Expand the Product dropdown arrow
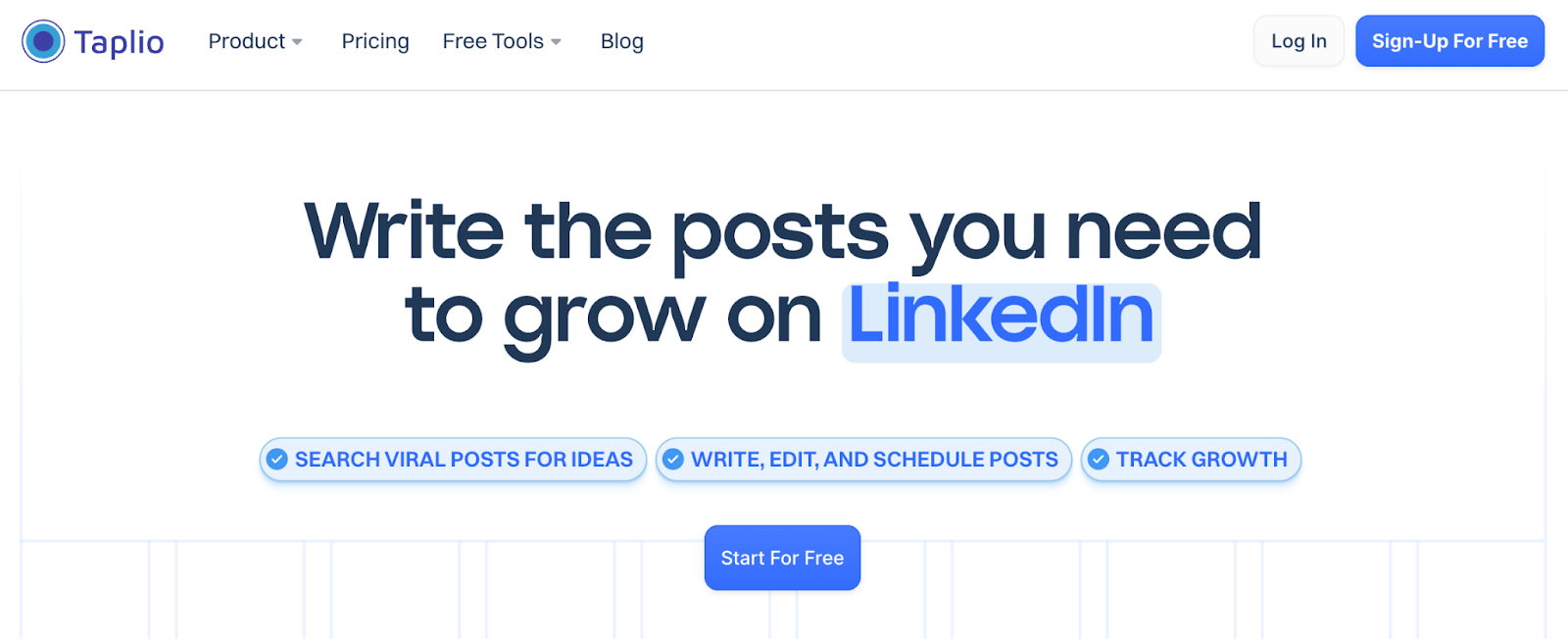The image size is (1568, 639). 297,42
